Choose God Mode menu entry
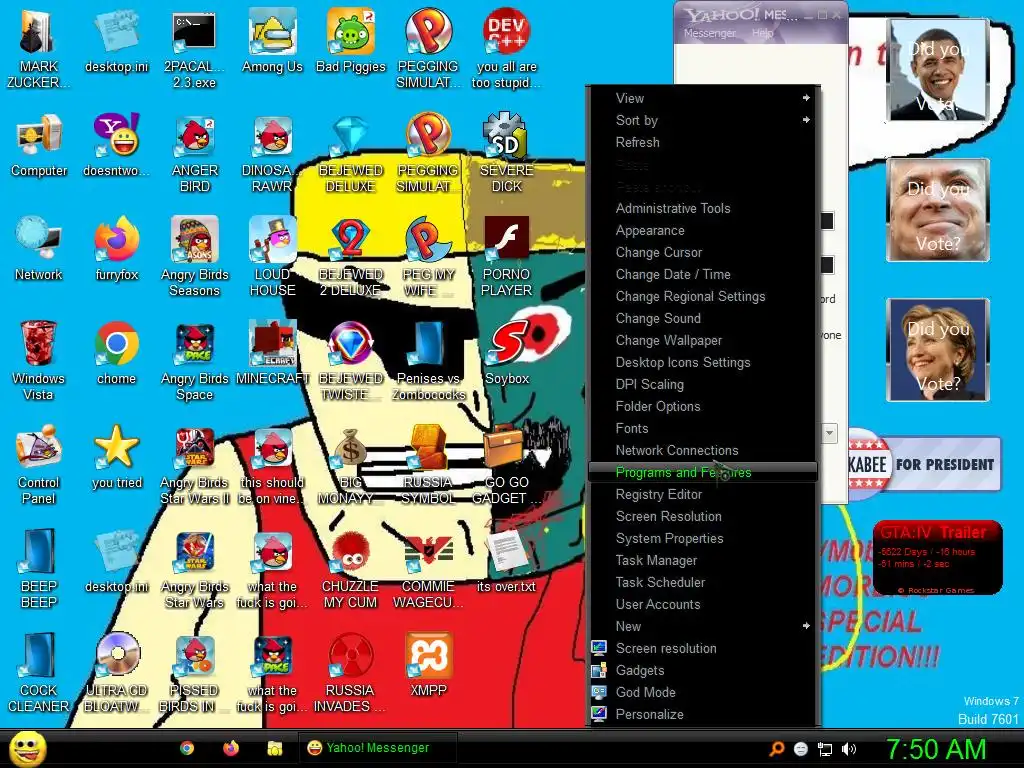The image size is (1024, 768). coord(703,692)
